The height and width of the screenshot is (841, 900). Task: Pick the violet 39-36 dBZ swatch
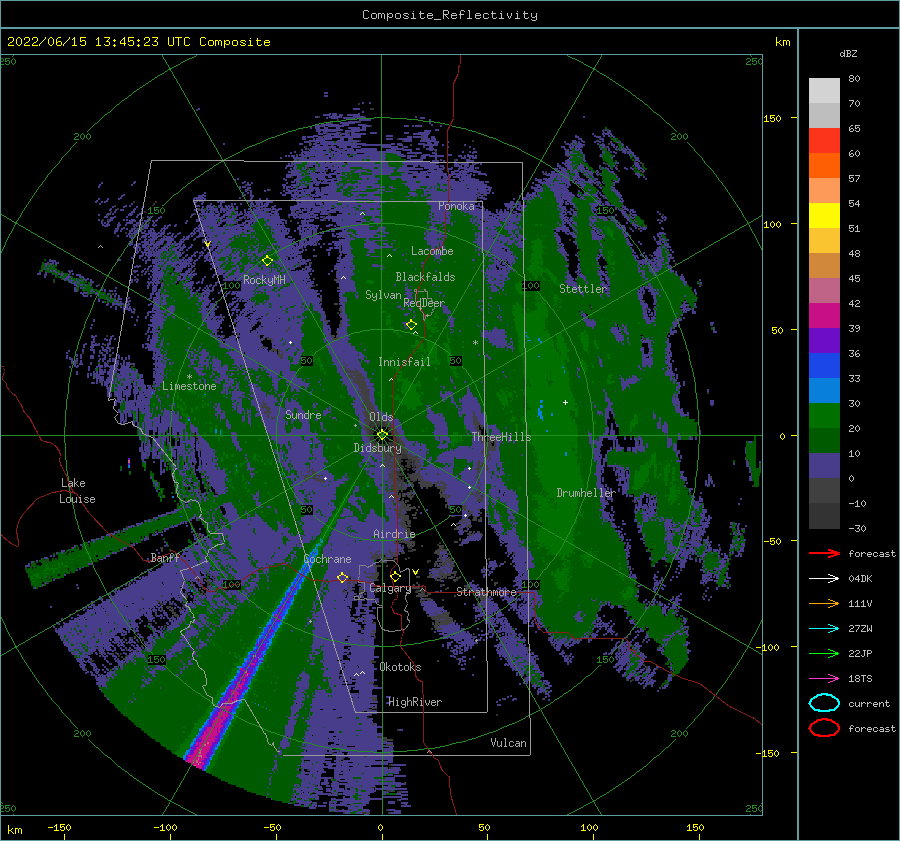click(824, 340)
